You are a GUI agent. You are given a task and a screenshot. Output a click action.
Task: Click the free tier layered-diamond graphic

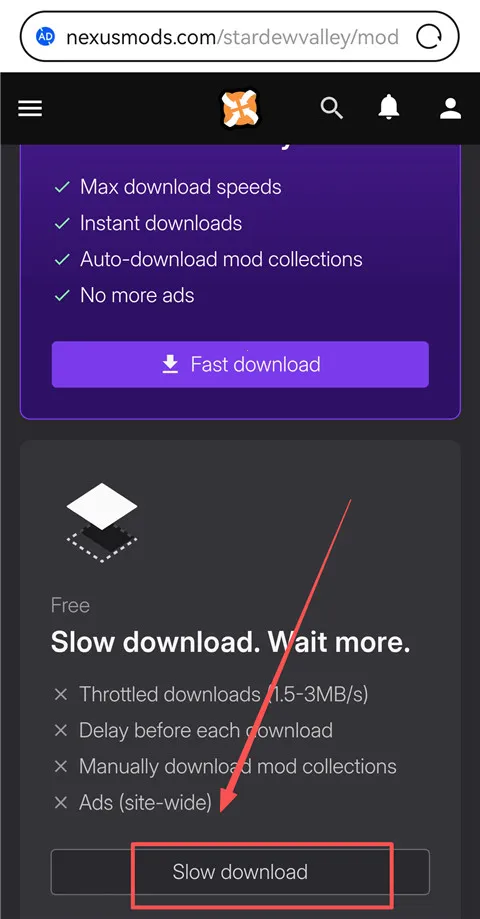click(102, 522)
